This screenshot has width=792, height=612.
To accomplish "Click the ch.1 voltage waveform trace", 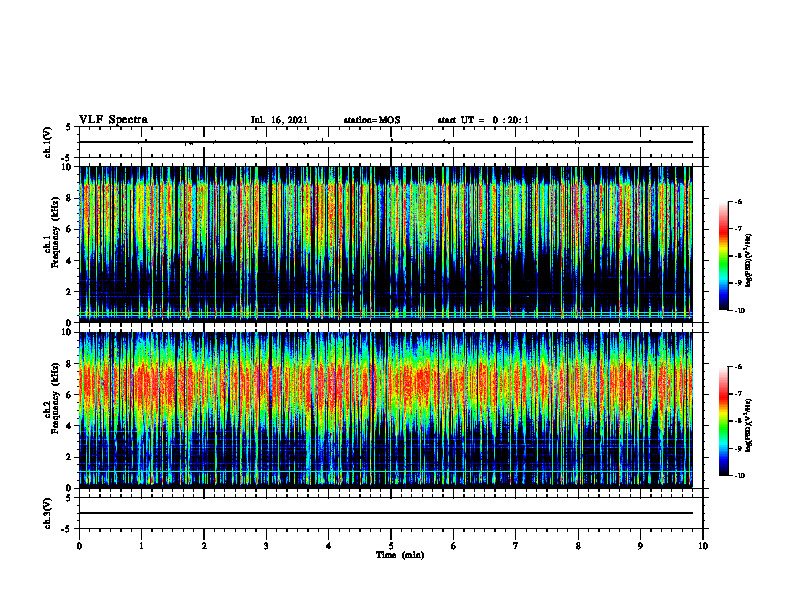I will click(386, 142).
